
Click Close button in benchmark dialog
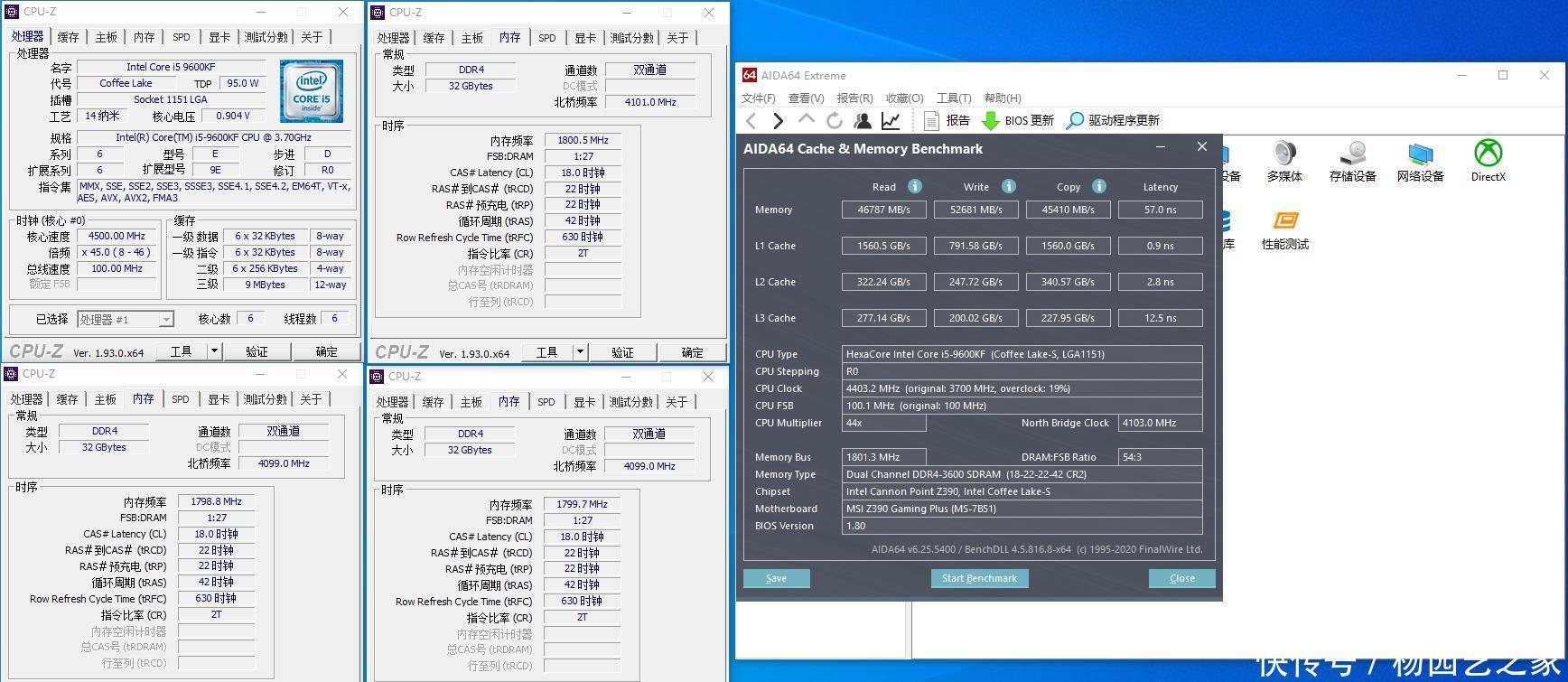click(1181, 578)
